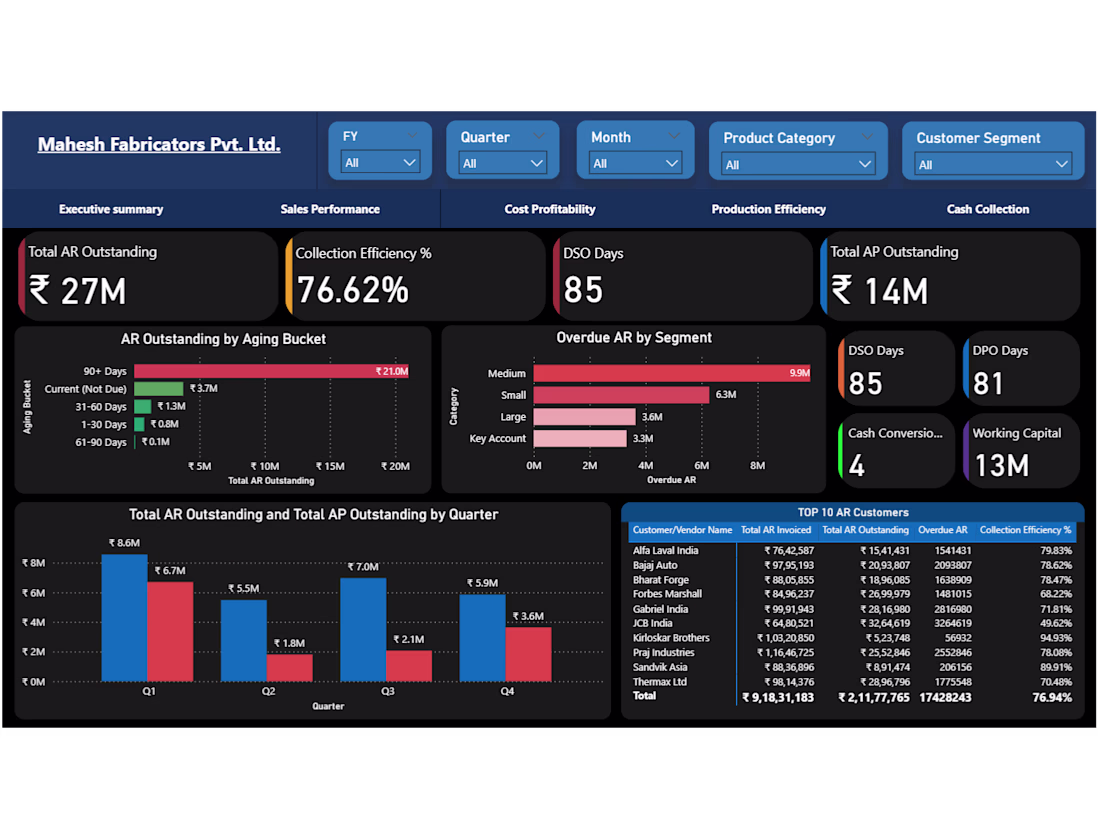
Task: Select the Small segment overdue bar
Action: click(622, 395)
